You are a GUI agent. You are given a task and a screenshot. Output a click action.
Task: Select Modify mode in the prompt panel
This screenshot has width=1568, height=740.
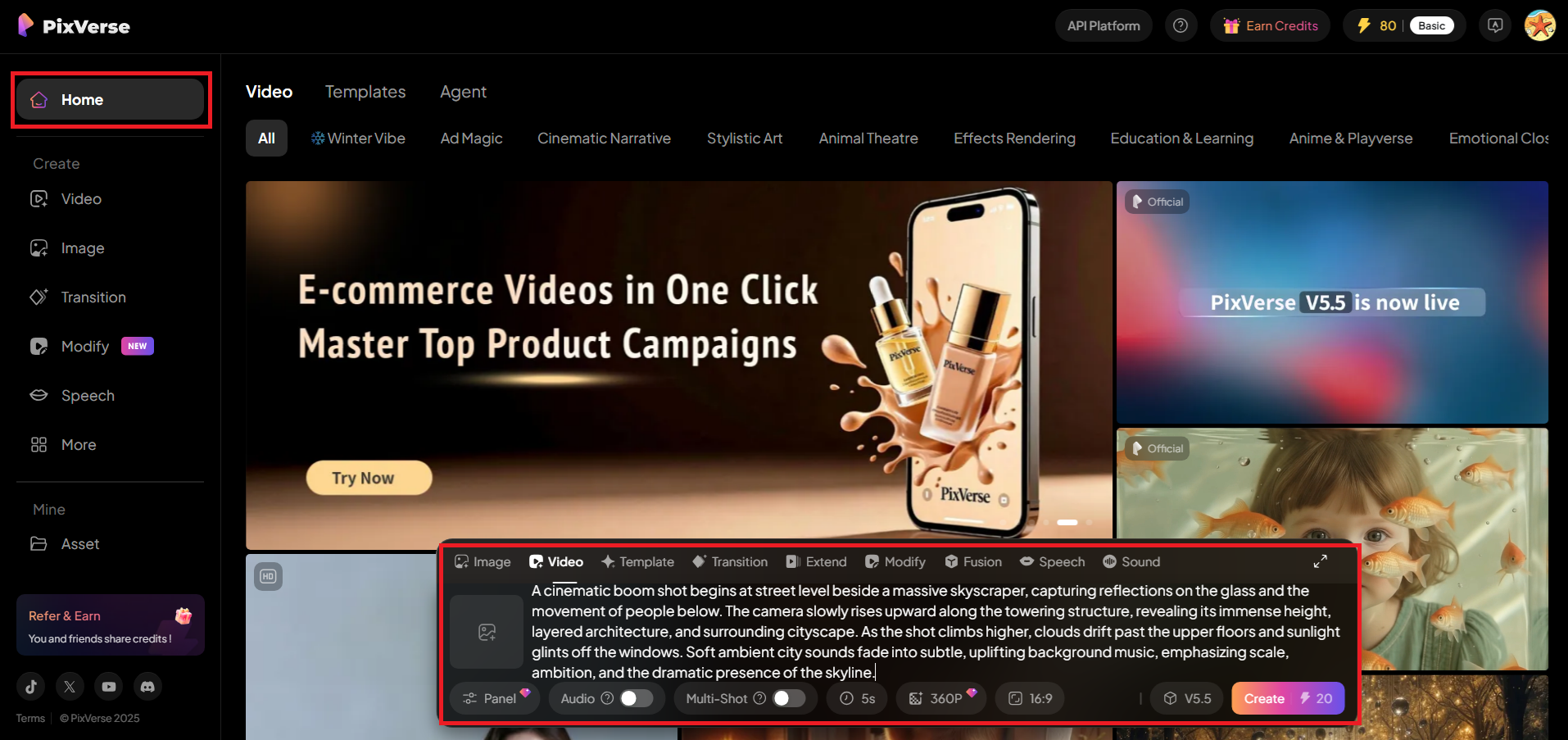(895, 561)
